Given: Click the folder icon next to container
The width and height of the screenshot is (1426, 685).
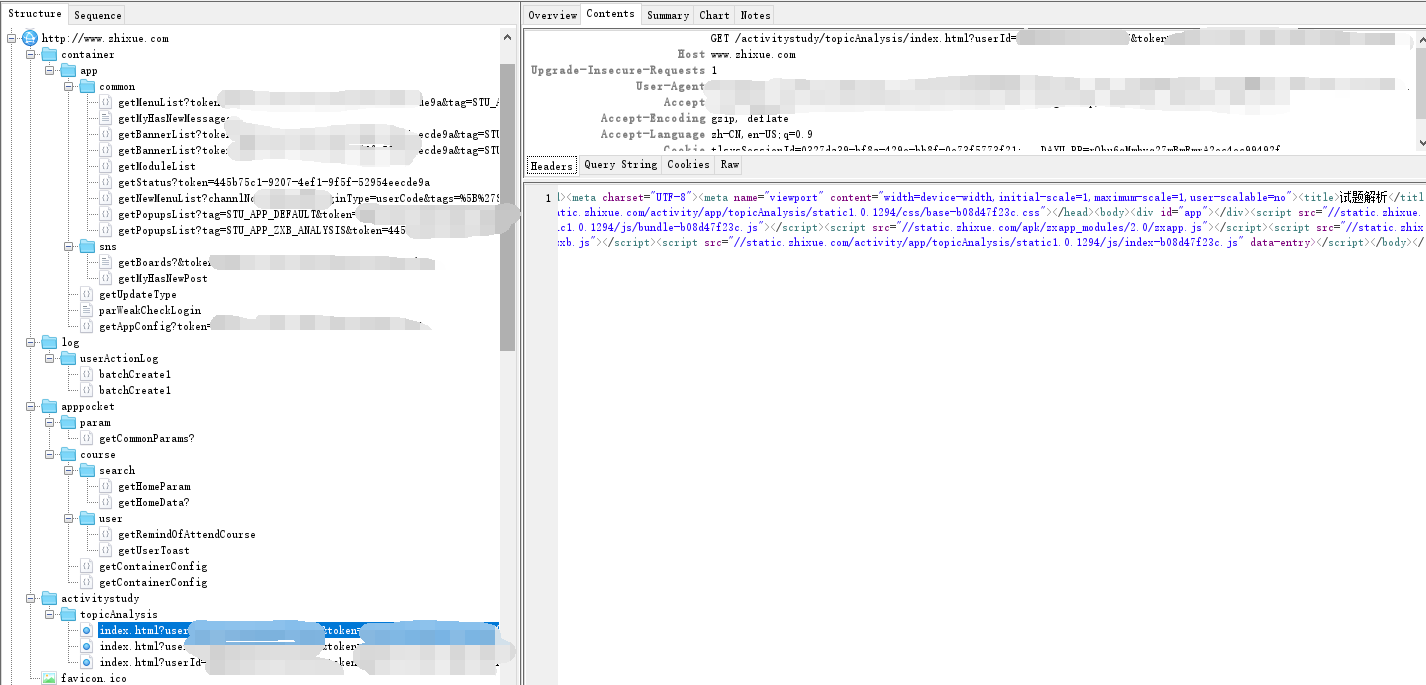Looking at the screenshot, I should pyautogui.click(x=49, y=54).
